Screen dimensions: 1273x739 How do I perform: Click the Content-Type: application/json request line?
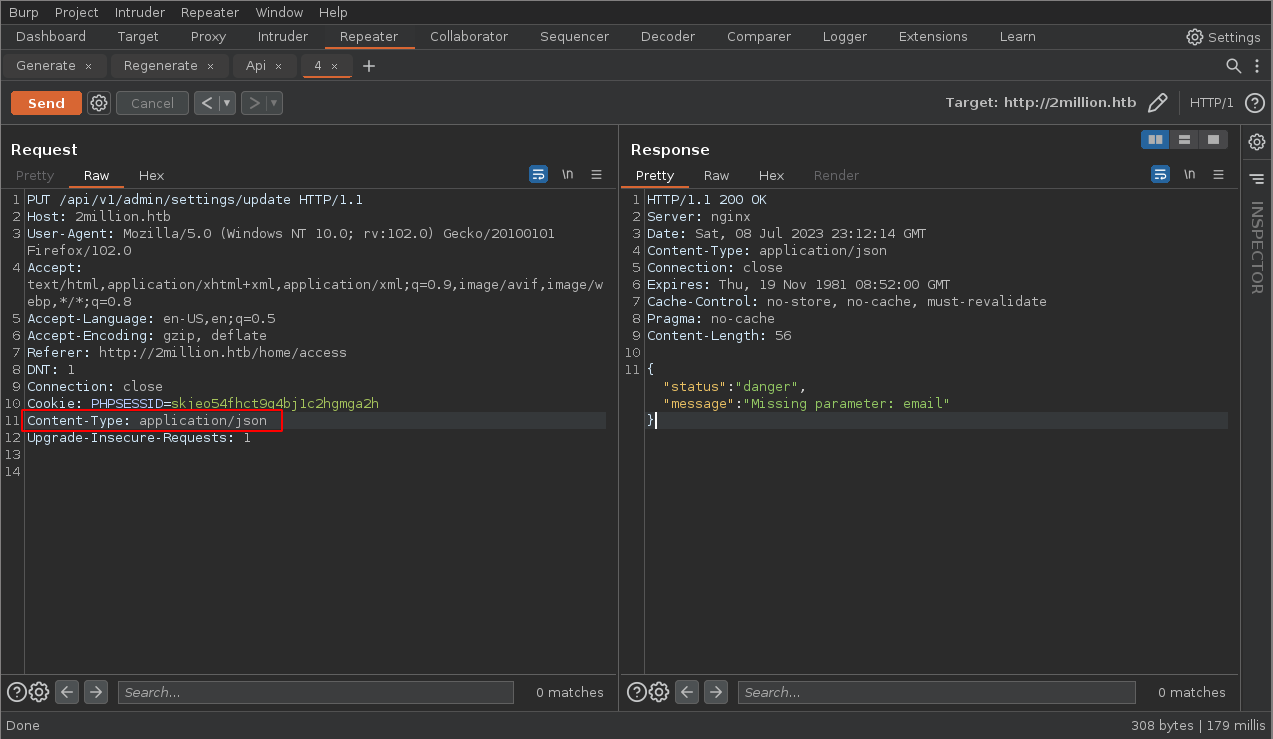(x=147, y=421)
